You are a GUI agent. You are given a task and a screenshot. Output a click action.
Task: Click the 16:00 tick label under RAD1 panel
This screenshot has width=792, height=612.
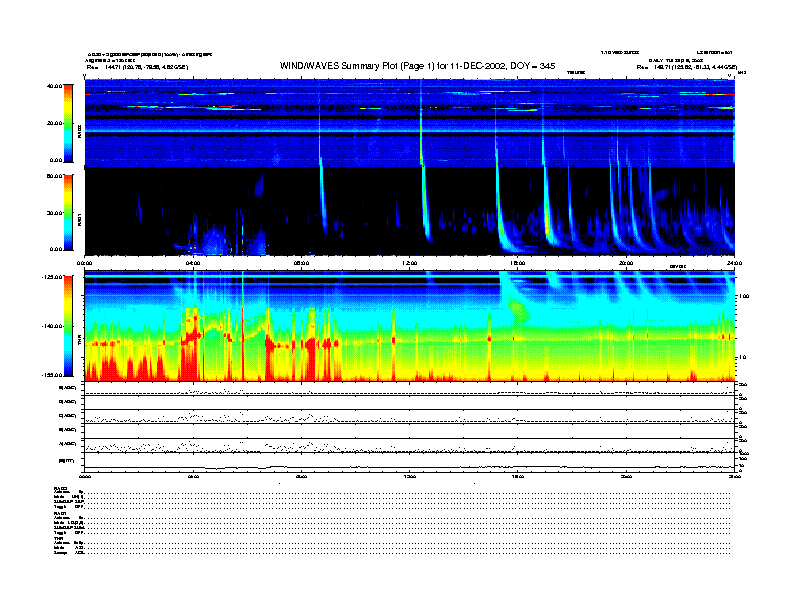point(518,263)
